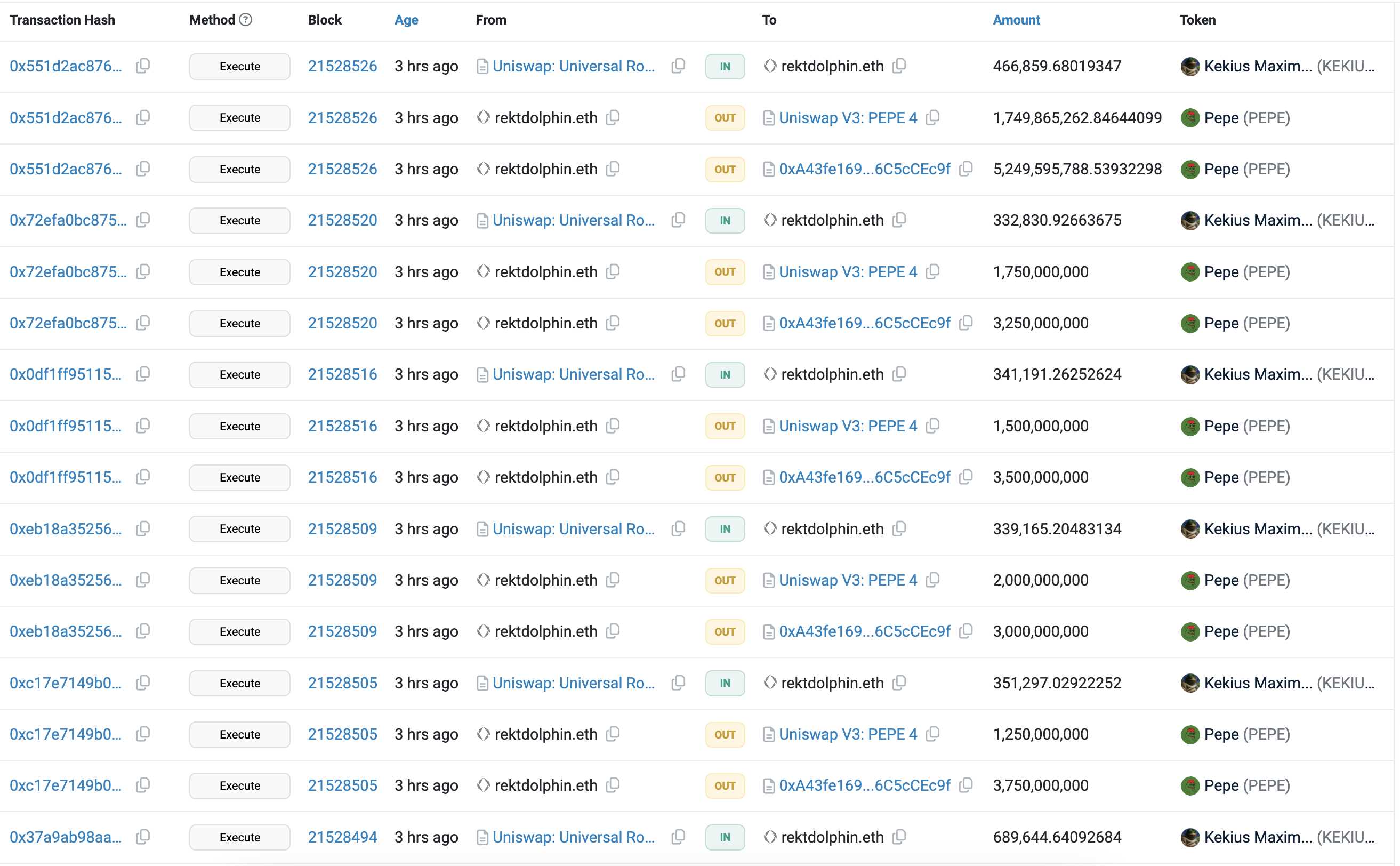Open block 21528505 in the 351,297.02922252 row
Screen dimensions: 1400x866
(342, 683)
